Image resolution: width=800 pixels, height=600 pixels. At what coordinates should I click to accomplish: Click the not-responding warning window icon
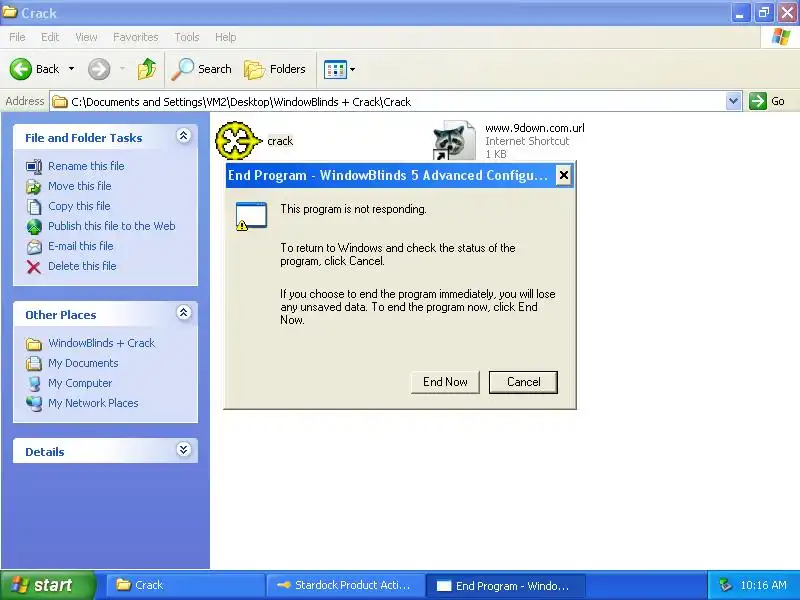tap(251, 216)
